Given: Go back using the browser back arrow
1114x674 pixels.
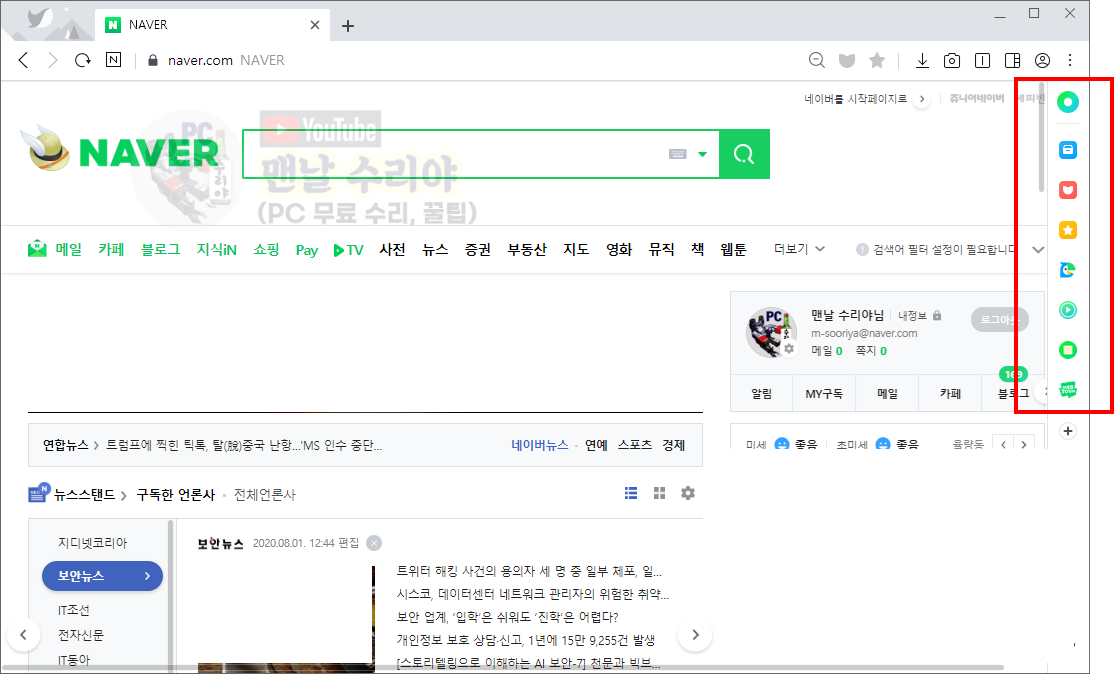Looking at the screenshot, I should tap(23, 60).
